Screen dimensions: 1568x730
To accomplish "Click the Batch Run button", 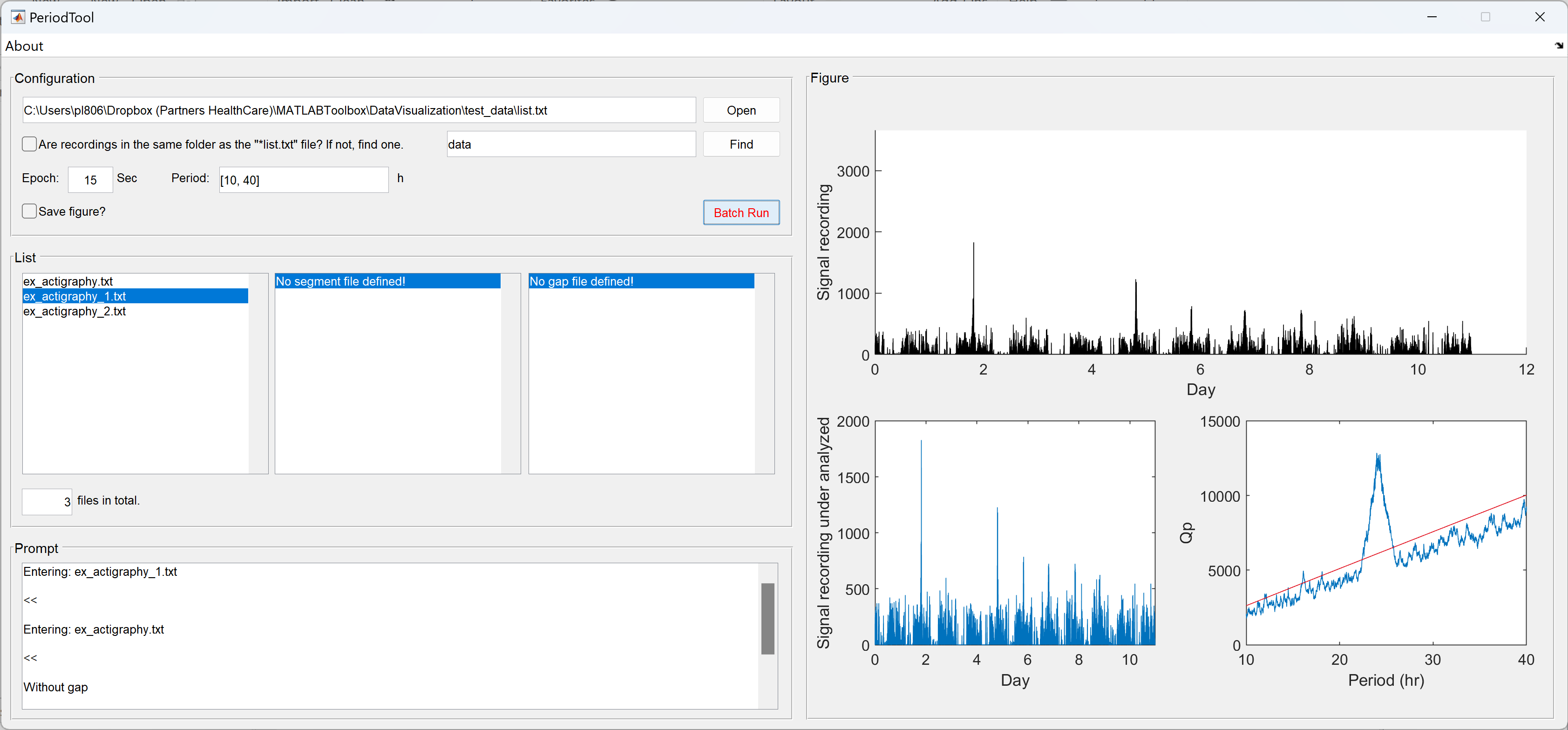I will (x=741, y=212).
